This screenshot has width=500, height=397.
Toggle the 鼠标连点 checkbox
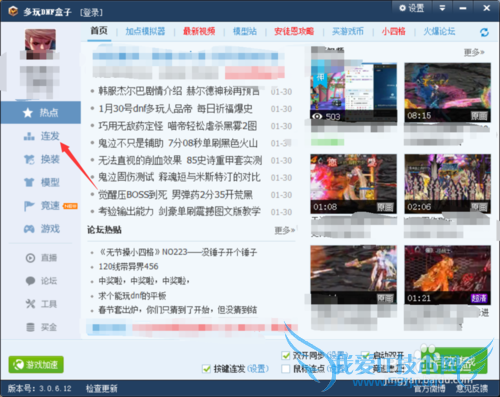286,369
